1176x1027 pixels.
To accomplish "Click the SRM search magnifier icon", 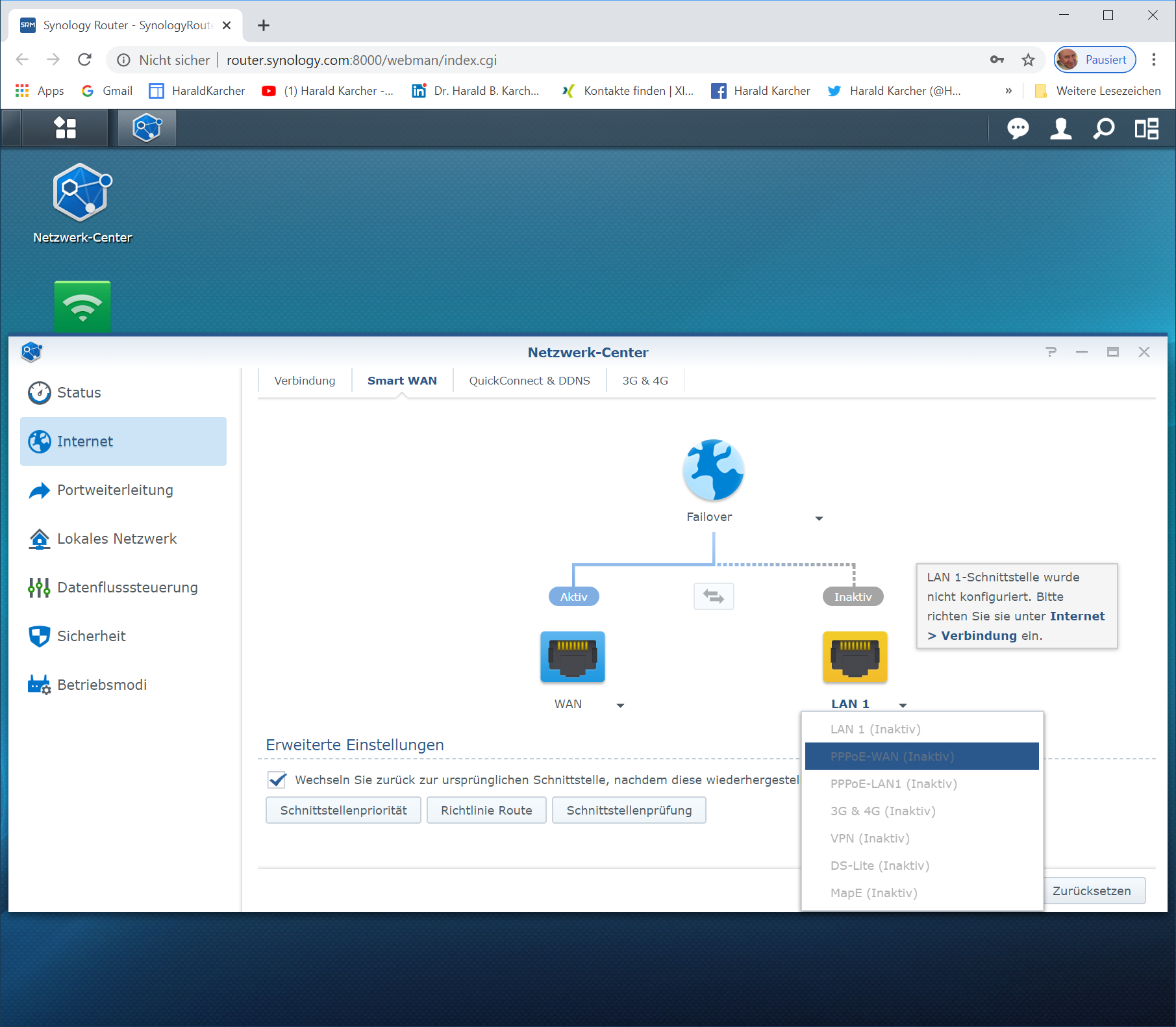I will pyautogui.click(x=1103, y=129).
